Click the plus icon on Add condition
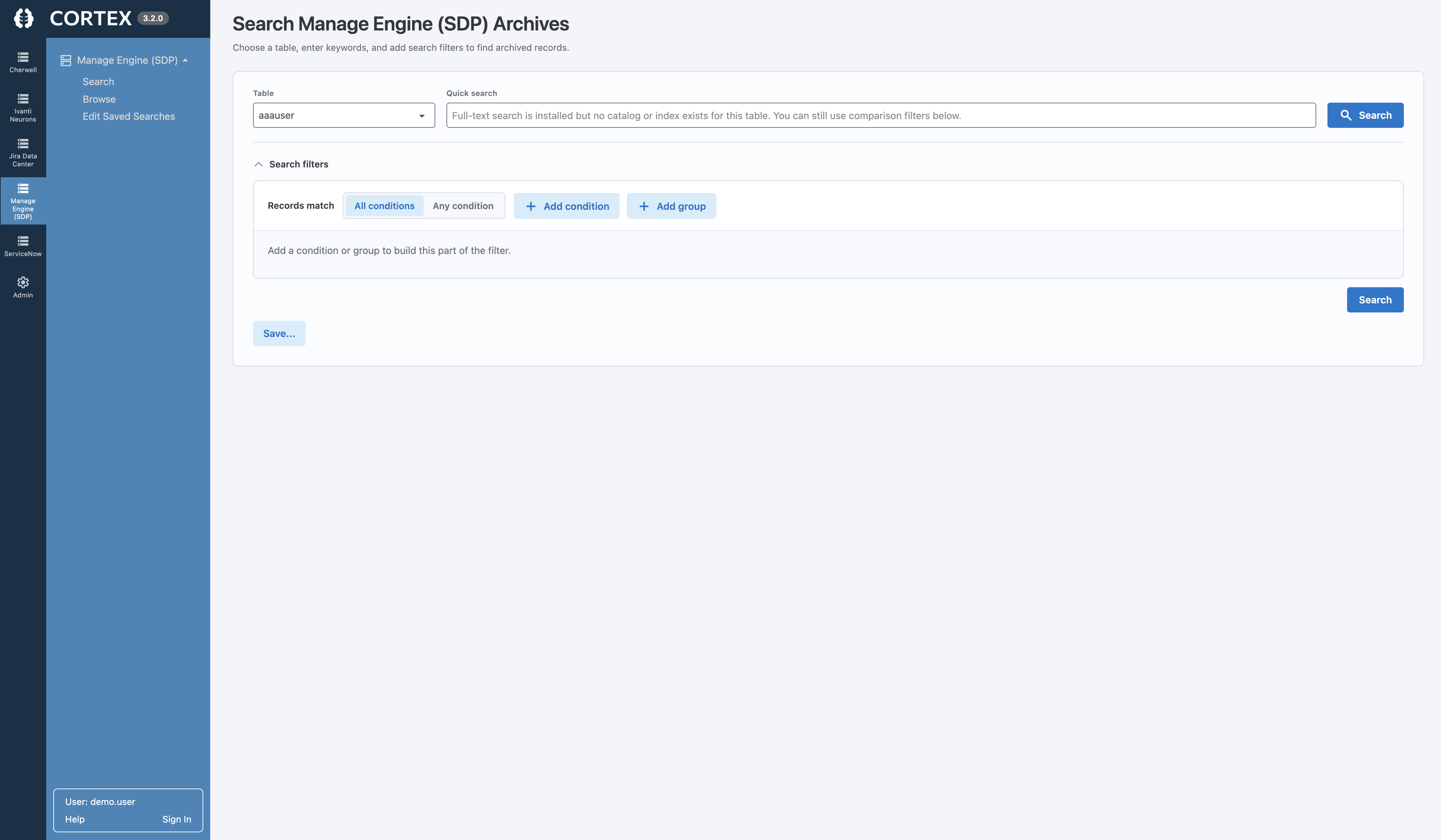The image size is (1441, 840). tap(531, 206)
